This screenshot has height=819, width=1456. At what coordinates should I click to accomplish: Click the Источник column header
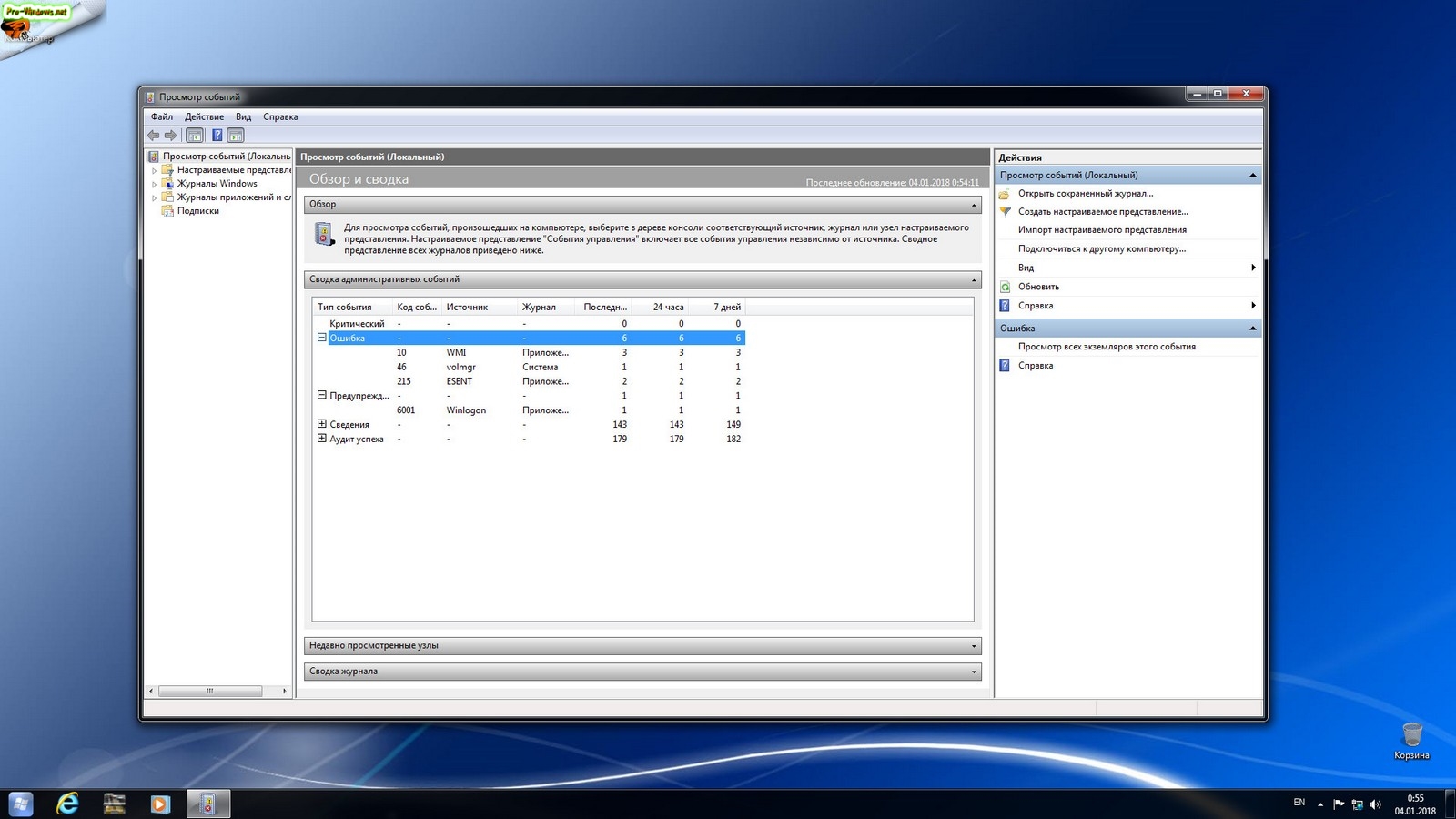[467, 307]
